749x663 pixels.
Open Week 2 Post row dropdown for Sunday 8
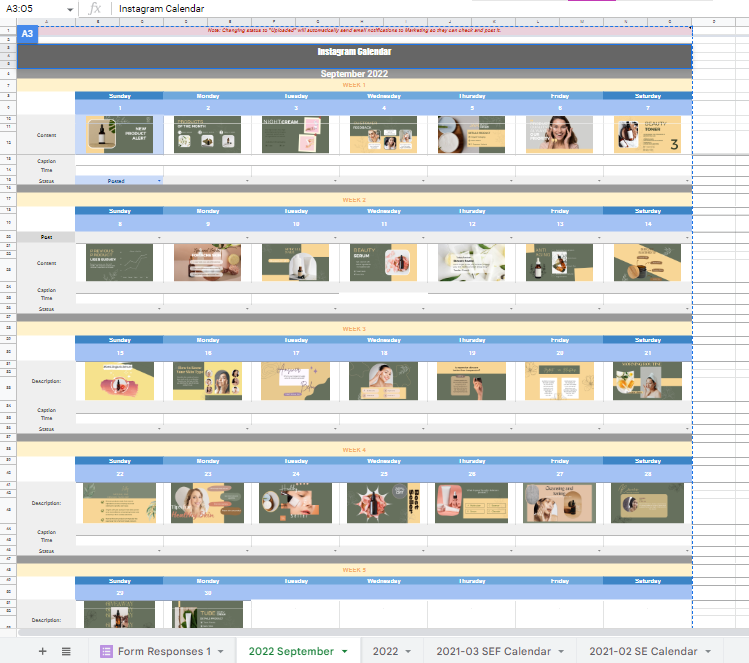point(160,237)
